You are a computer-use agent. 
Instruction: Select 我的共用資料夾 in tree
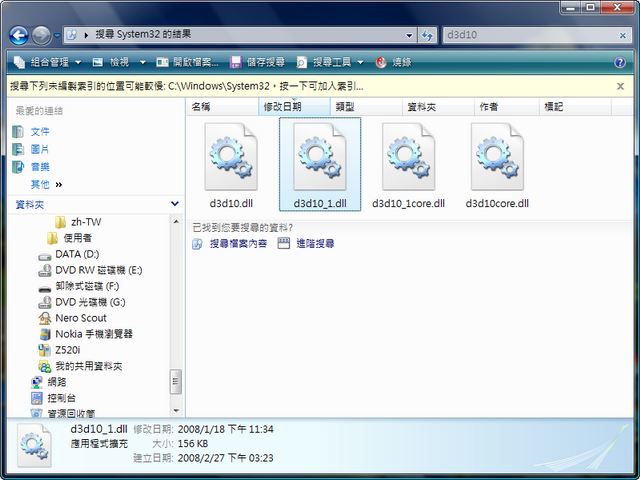tap(80, 366)
